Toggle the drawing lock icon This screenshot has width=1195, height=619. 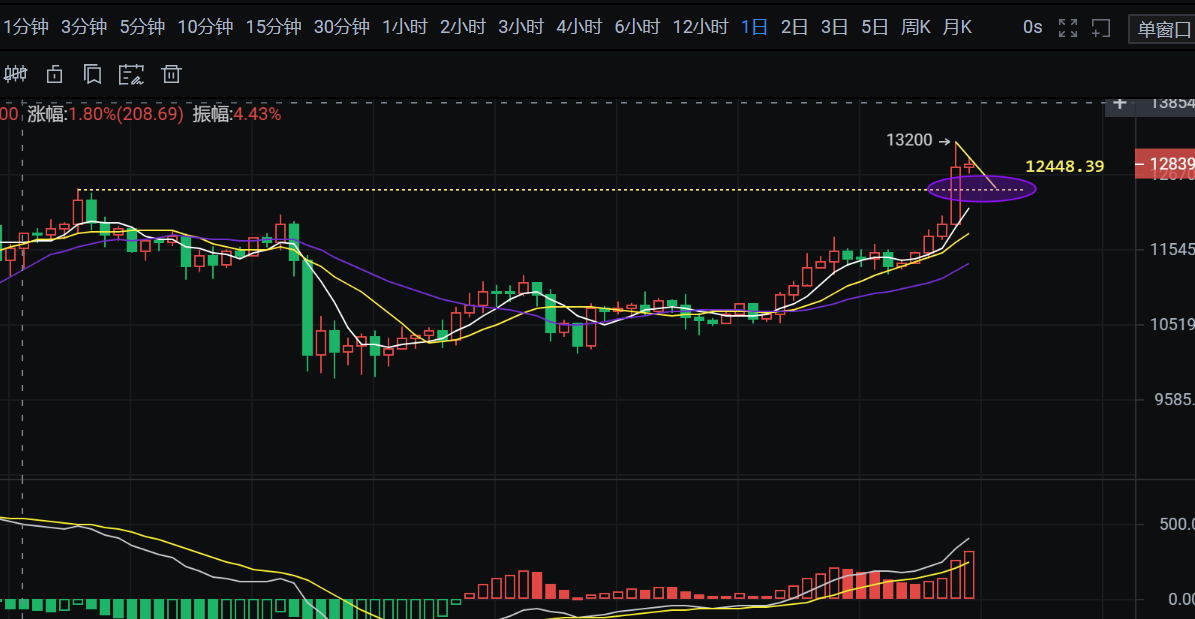coord(54,73)
